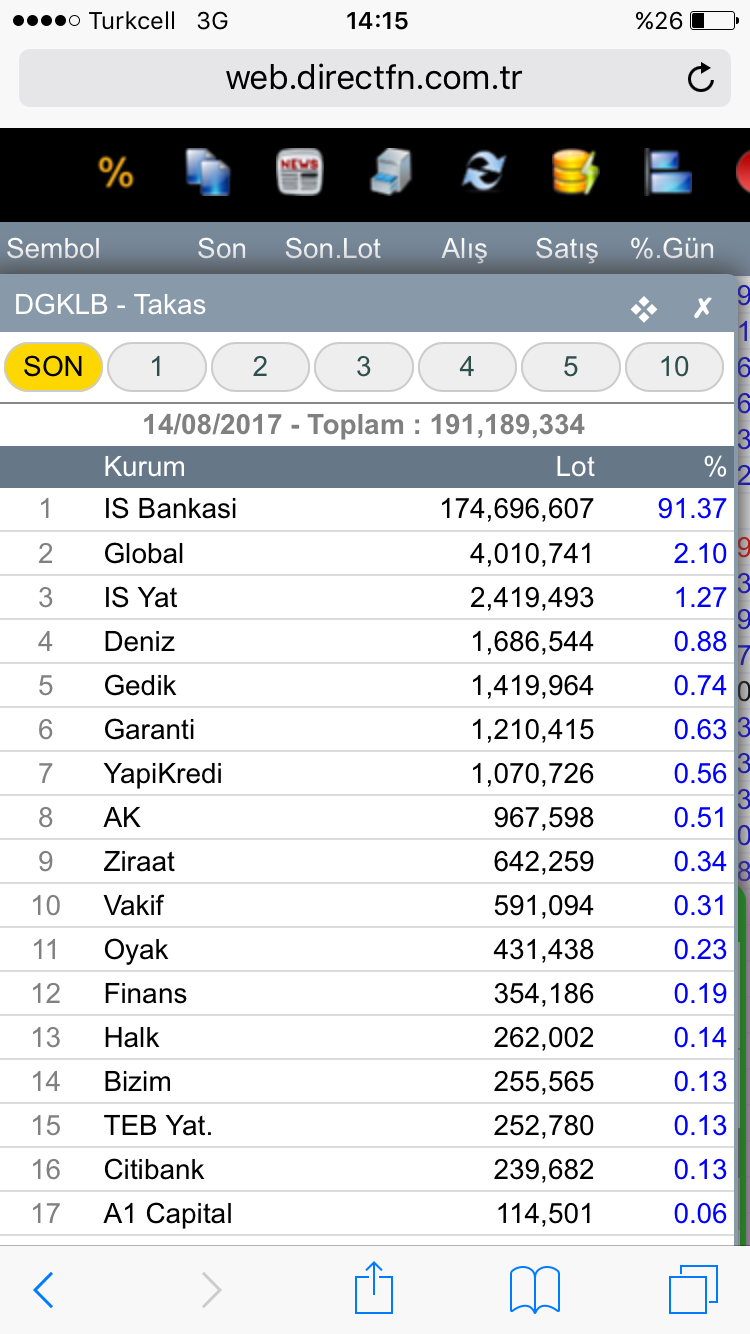The width and height of the screenshot is (750, 1334).
Task: Select the YapiKredi row
Action: [367, 773]
